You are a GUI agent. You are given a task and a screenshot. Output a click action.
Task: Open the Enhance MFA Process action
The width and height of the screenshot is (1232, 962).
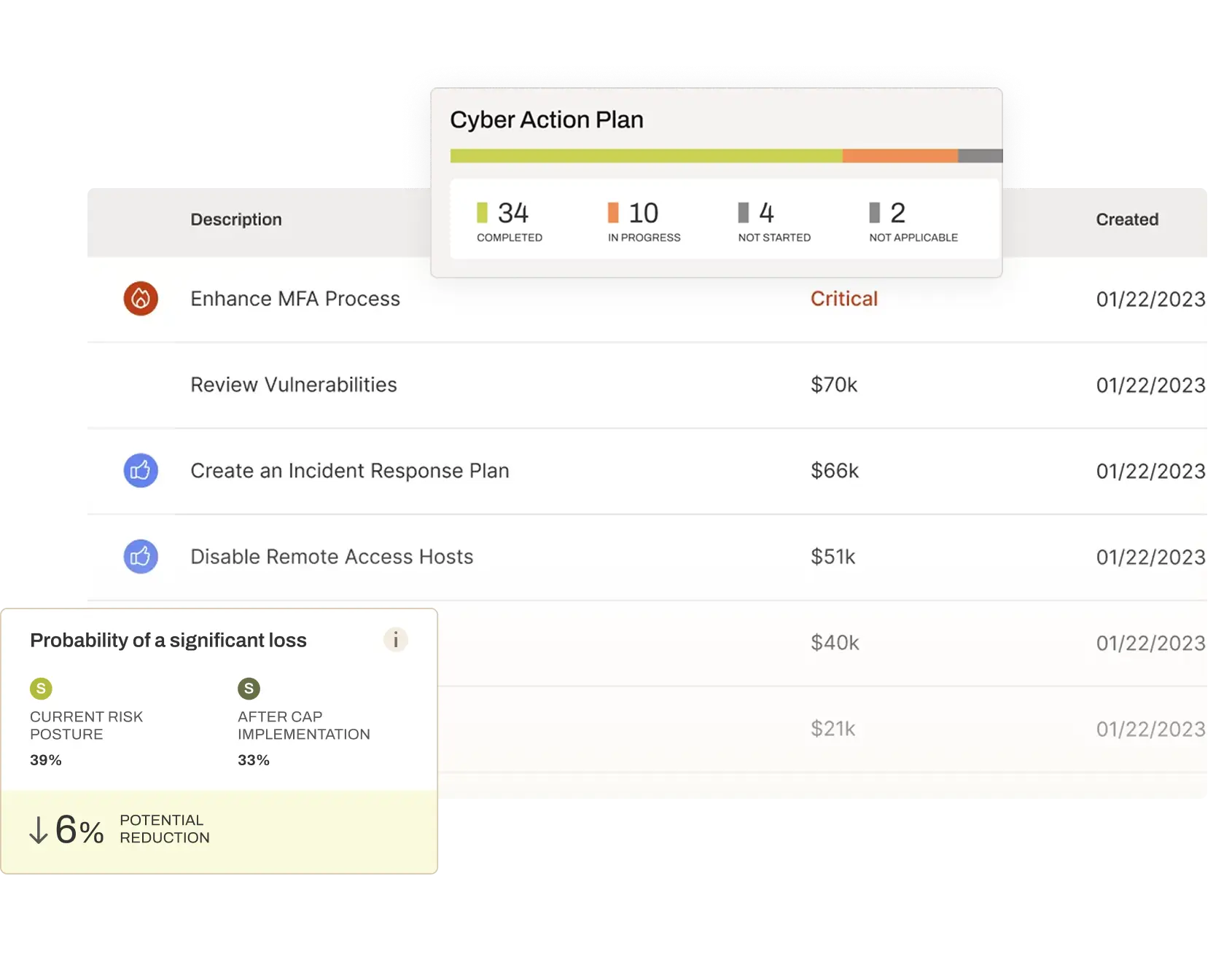pos(295,299)
